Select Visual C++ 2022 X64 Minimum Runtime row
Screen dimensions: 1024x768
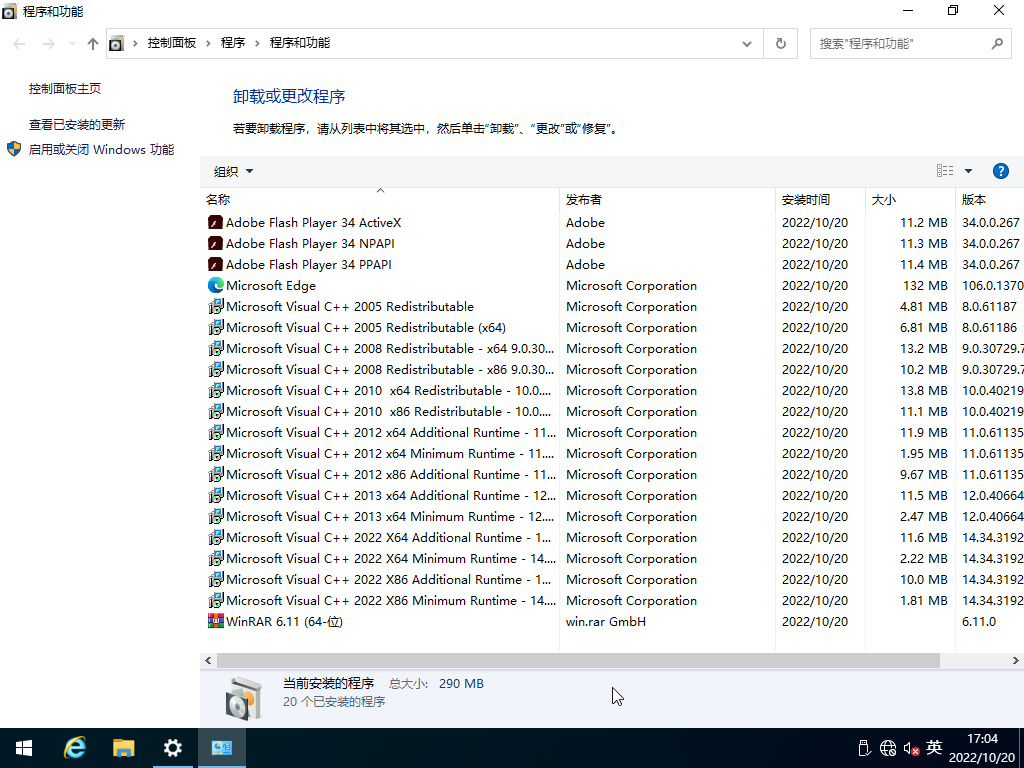[612, 558]
